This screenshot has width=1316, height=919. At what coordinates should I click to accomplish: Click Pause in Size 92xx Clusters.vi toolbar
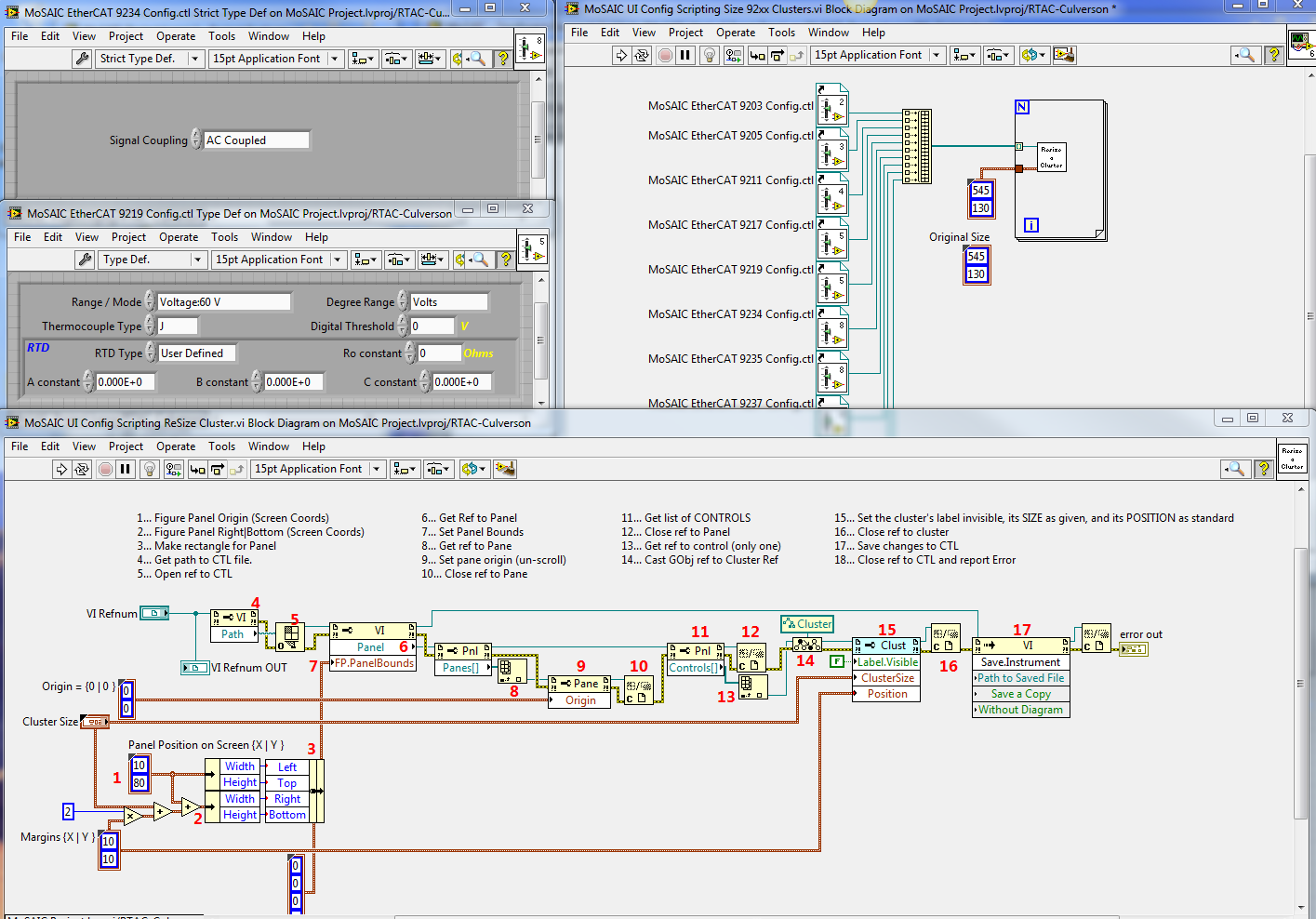pos(685,55)
